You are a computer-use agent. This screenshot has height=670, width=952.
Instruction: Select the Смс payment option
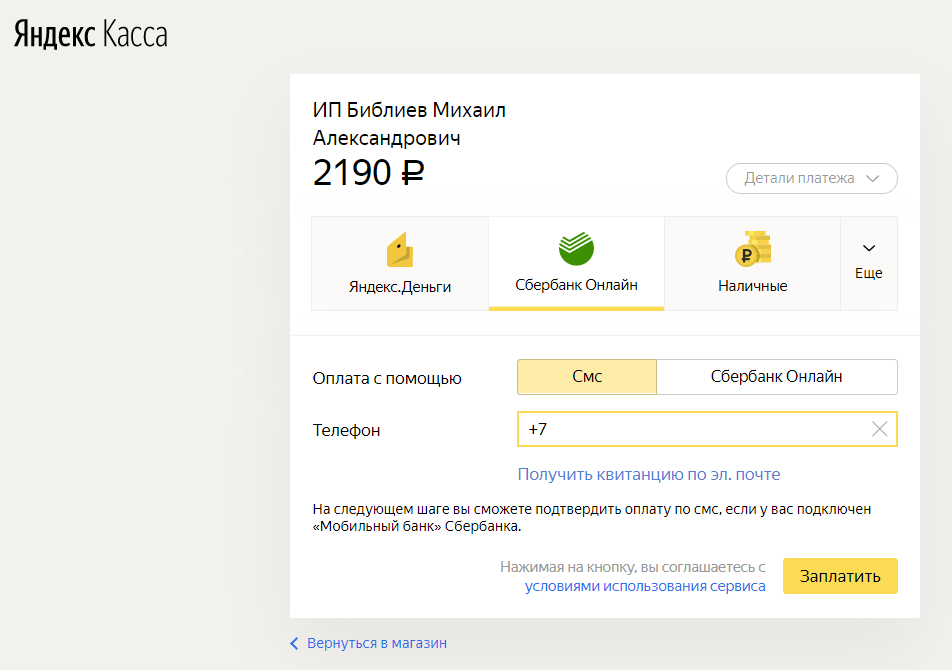586,377
